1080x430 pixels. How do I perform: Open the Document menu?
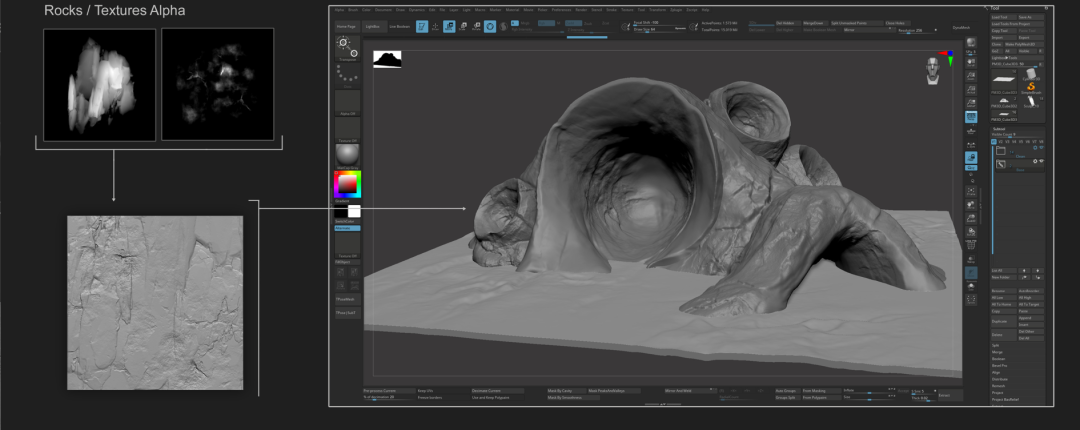(383, 10)
